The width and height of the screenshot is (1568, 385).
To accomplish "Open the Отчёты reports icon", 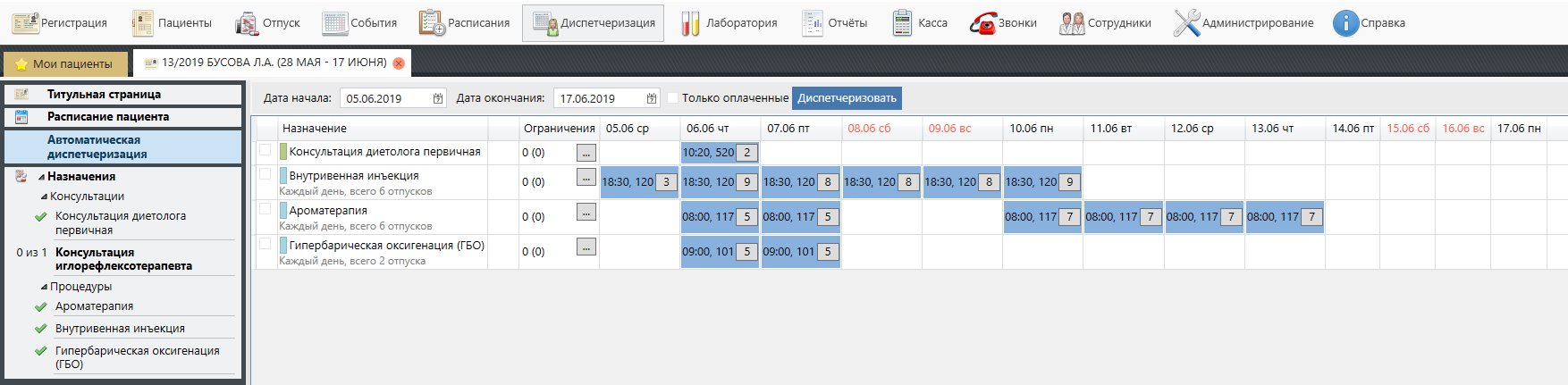I will click(x=813, y=23).
